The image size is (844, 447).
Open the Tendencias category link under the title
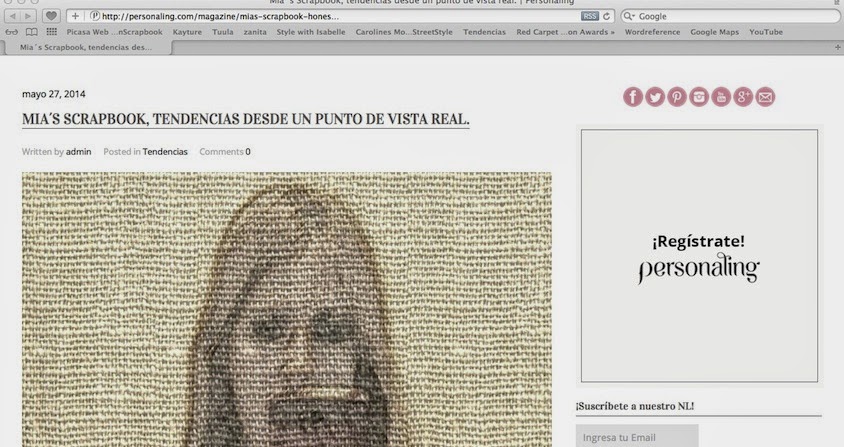point(165,152)
